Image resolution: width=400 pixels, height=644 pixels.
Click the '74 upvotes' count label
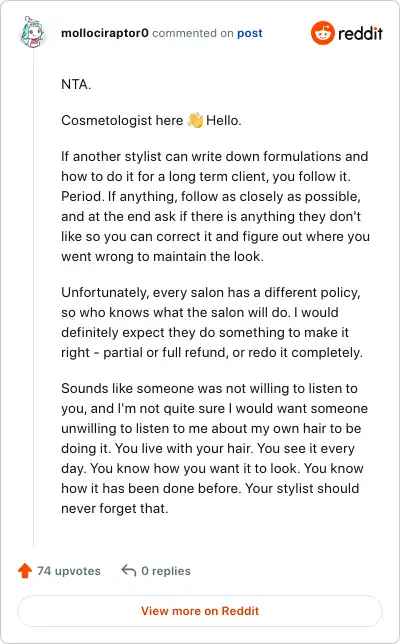point(69,571)
